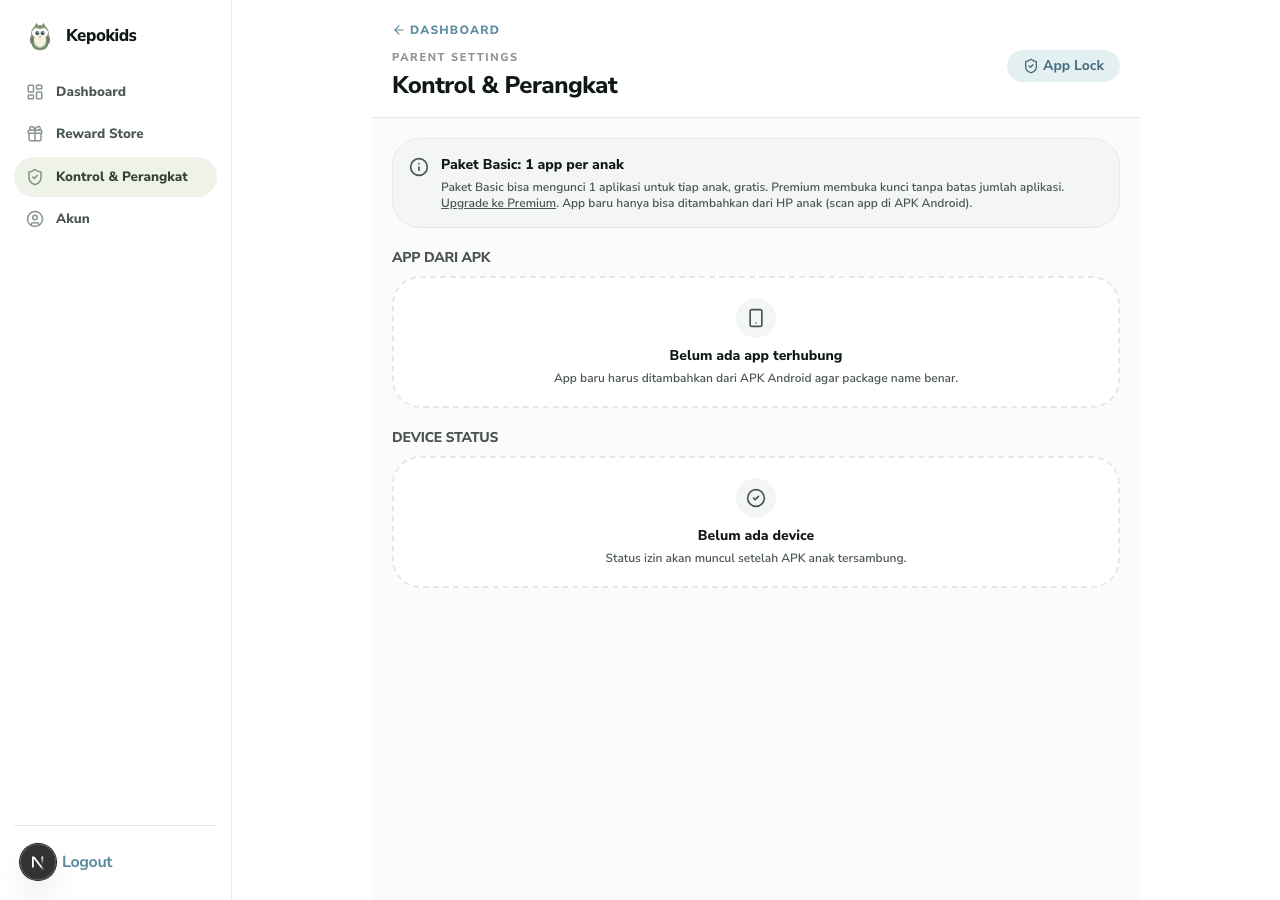Select Kontrol & Perangkat in sidebar

pyautogui.click(x=115, y=177)
